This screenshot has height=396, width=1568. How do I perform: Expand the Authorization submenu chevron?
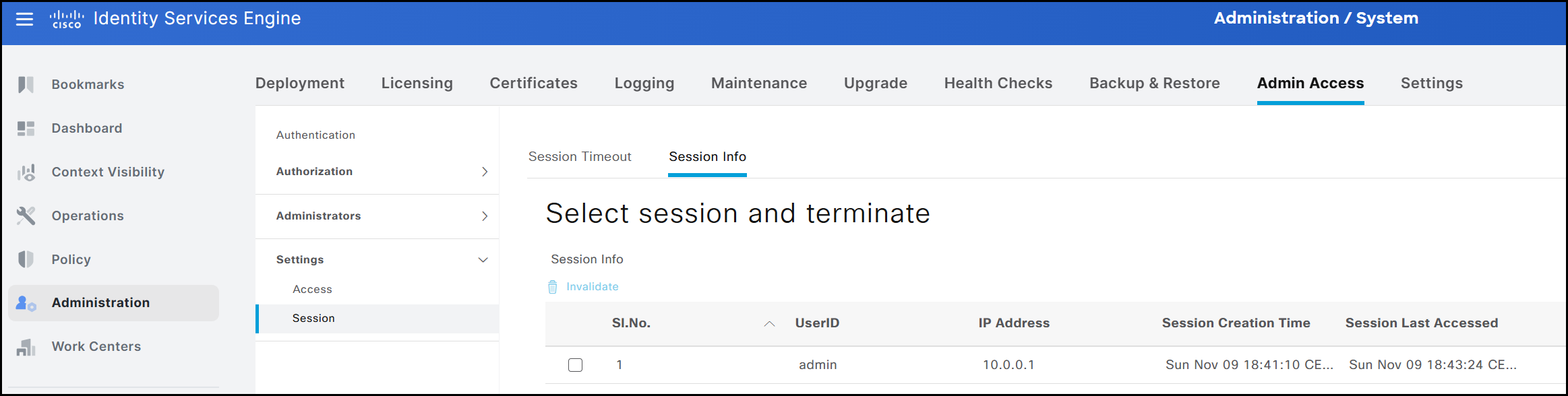(484, 172)
